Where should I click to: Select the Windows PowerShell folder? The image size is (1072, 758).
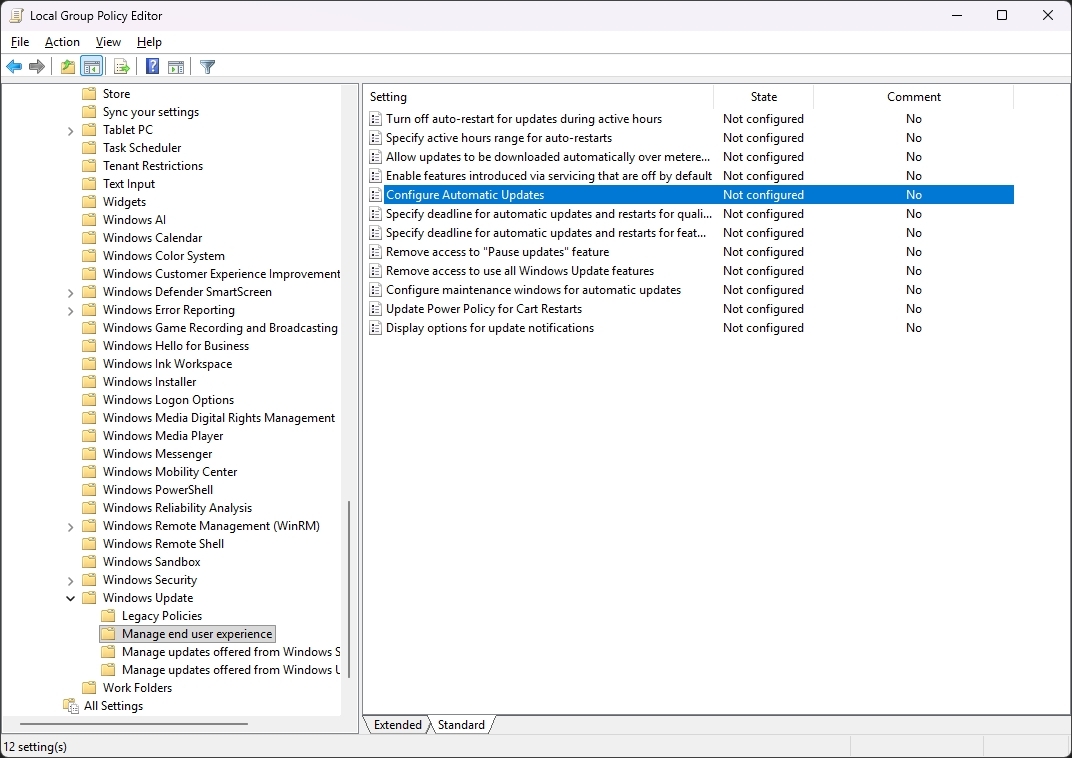click(157, 490)
